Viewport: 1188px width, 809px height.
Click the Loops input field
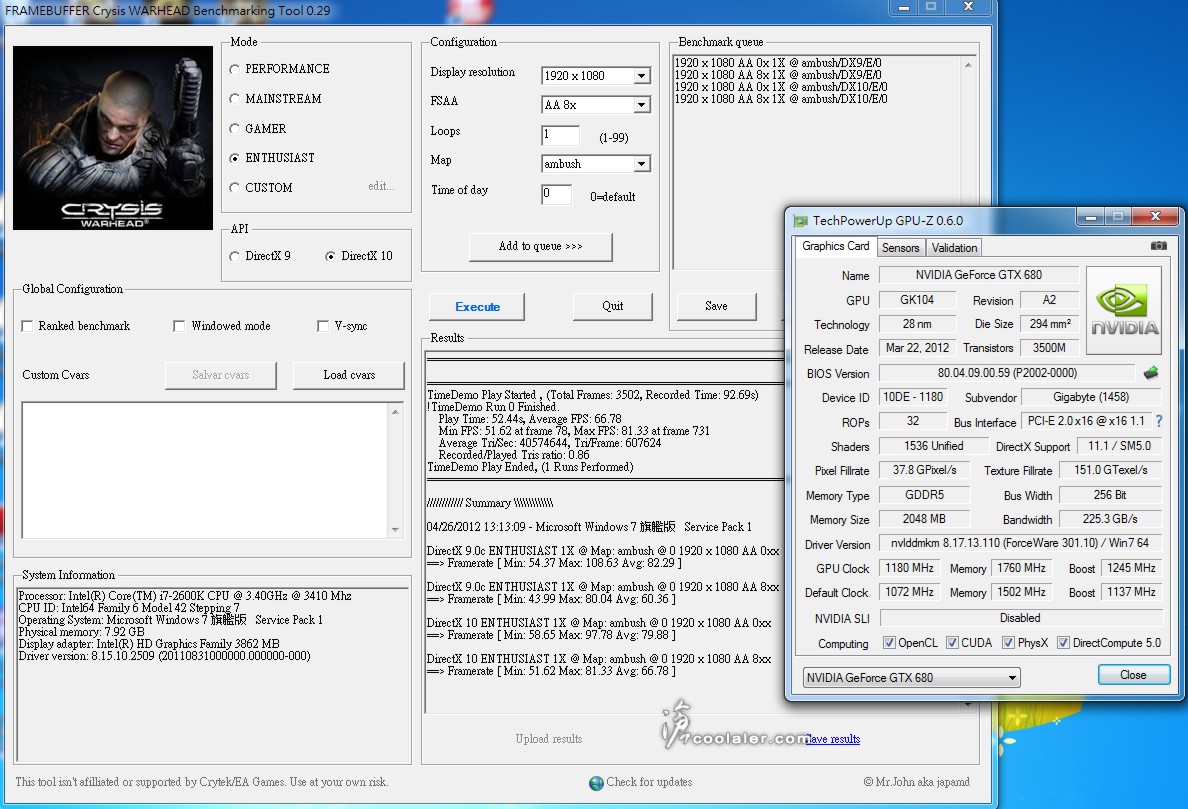tap(561, 136)
